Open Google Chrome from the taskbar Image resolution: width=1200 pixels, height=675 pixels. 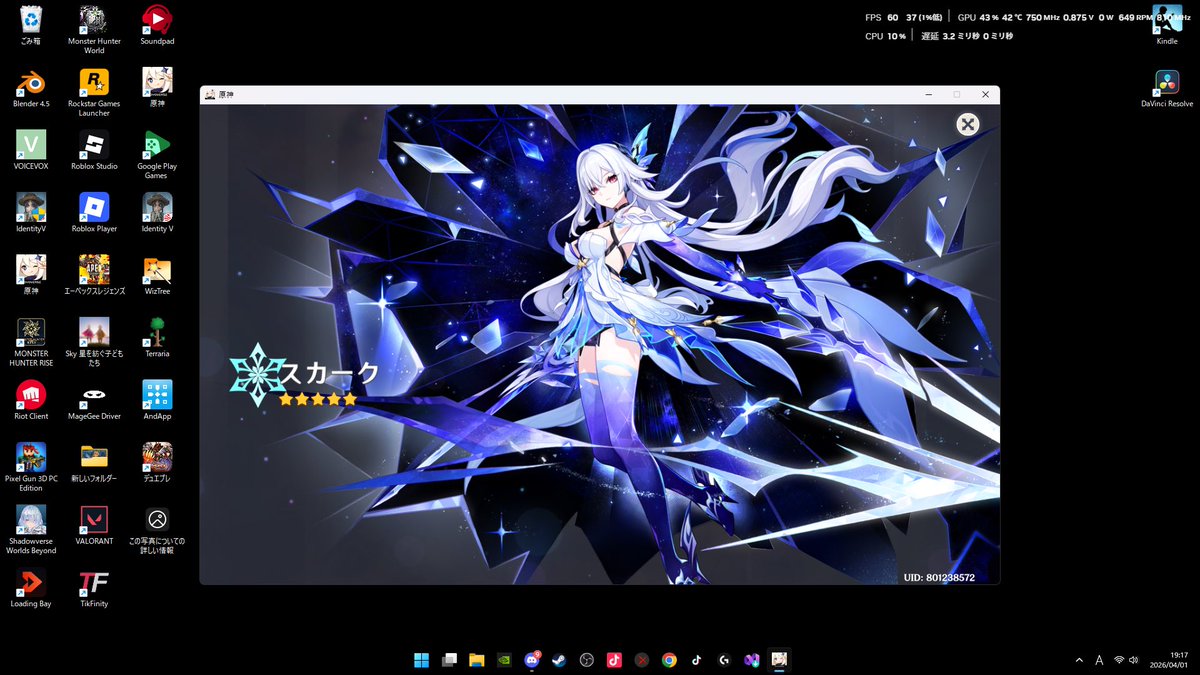(669, 659)
